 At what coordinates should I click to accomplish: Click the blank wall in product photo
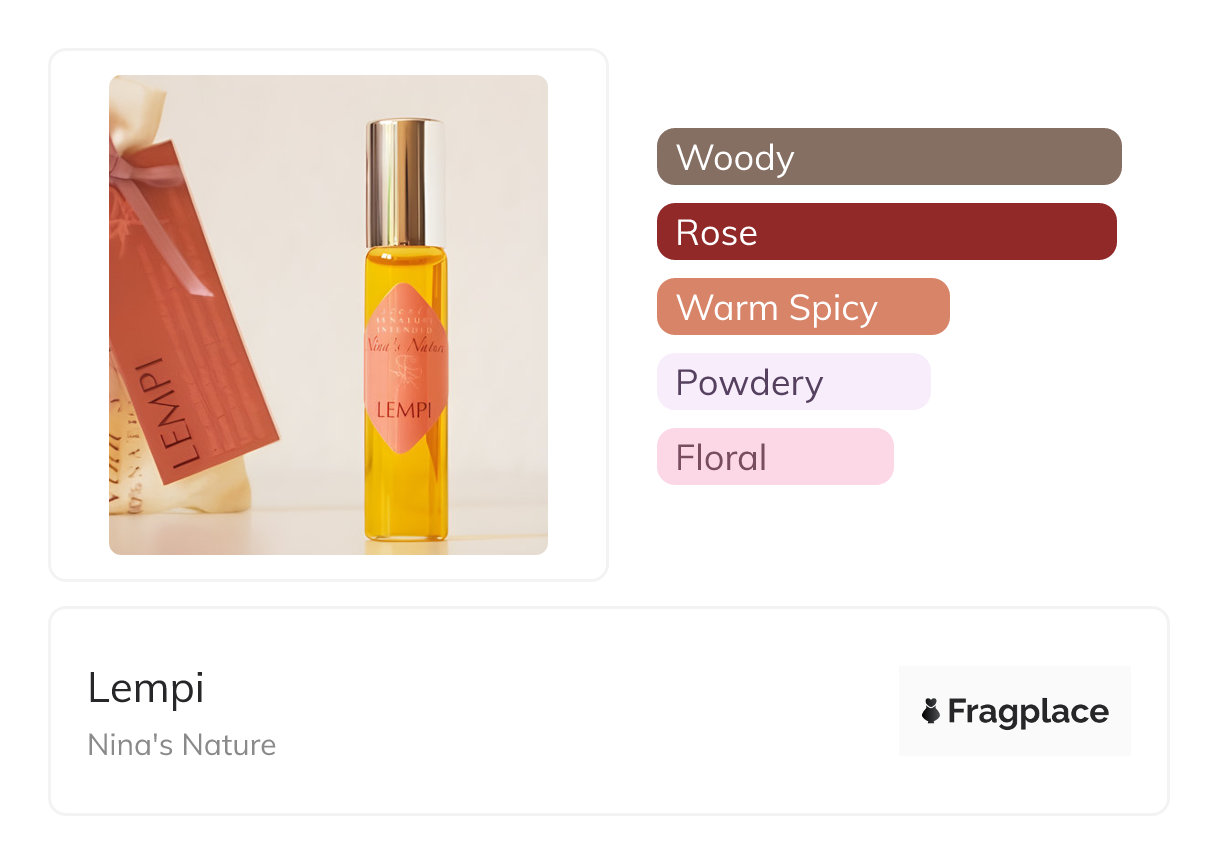pyautogui.click(x=290, y=200)
